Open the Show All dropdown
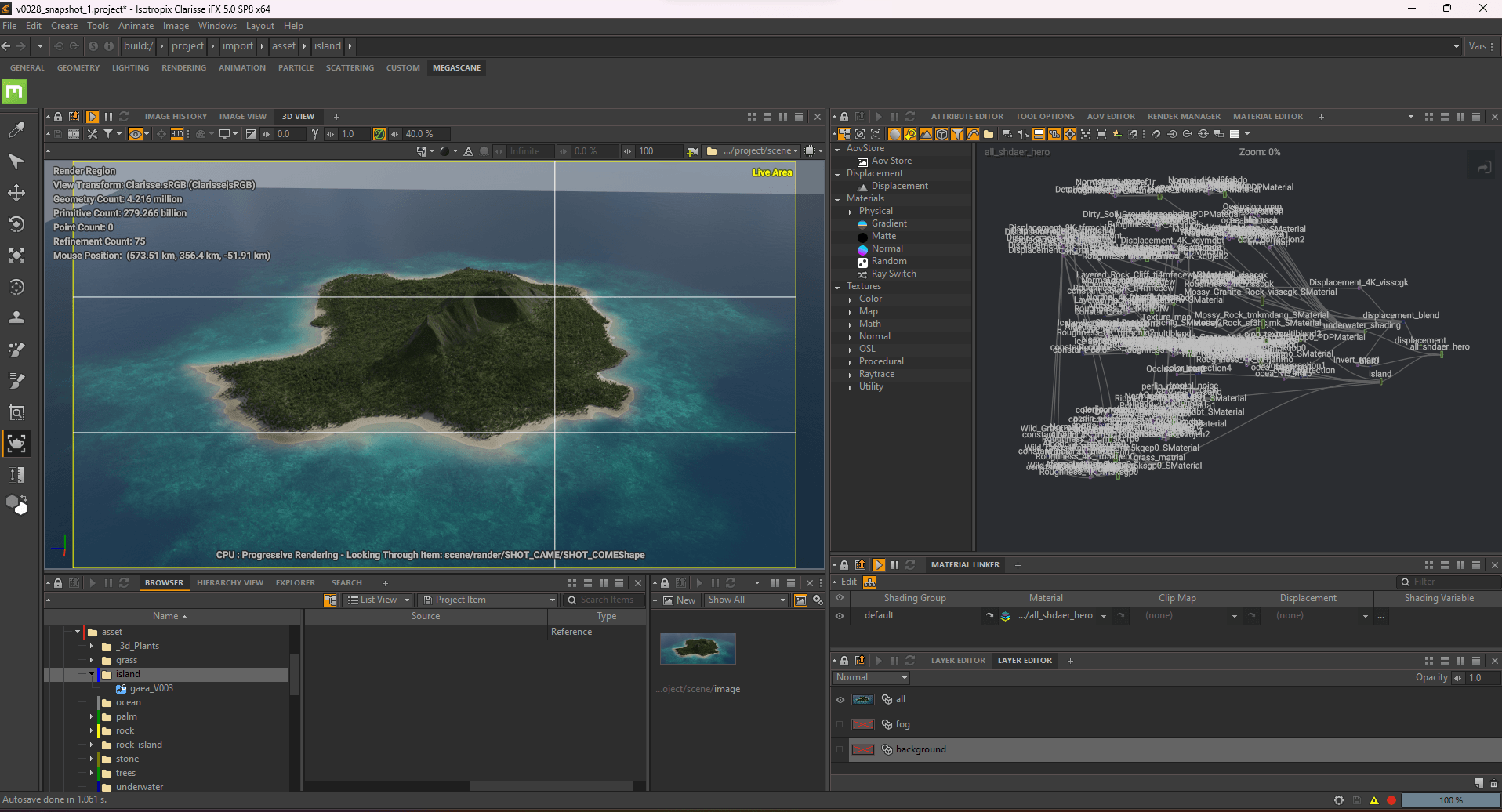The image size is (1502, 812). (746, 600)
